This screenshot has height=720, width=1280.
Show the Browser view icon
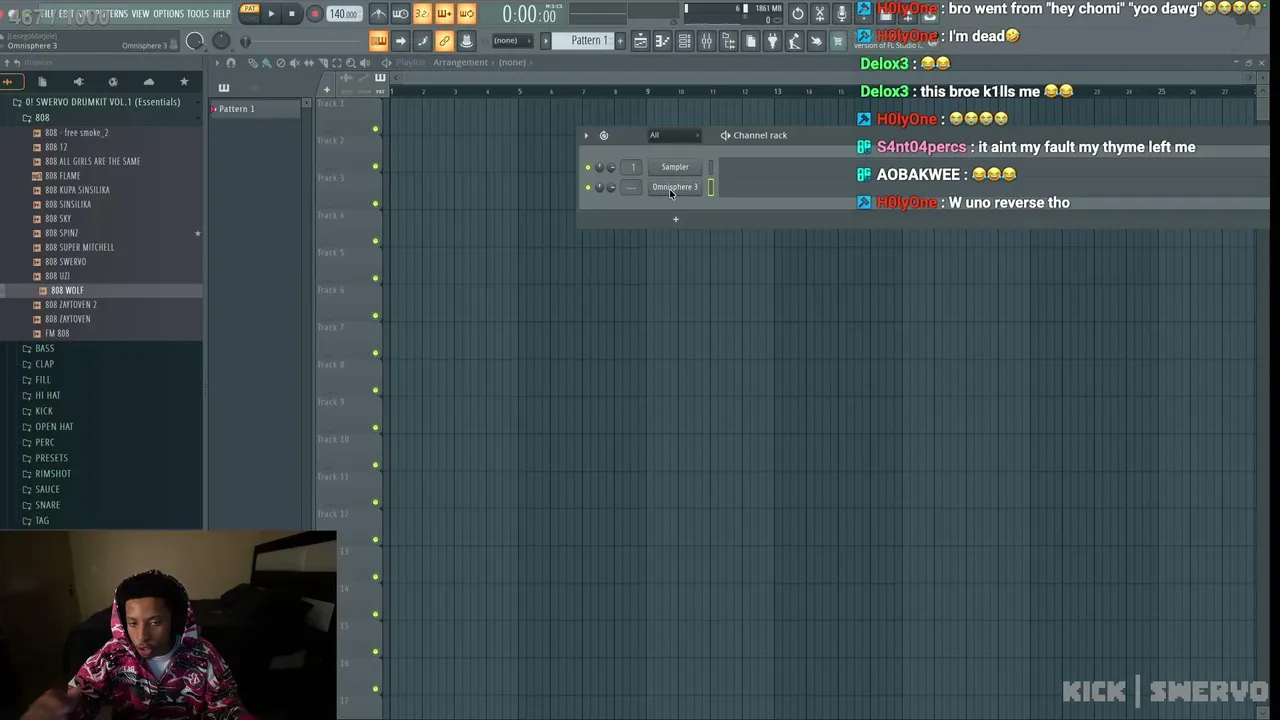pyautogui.click(x=728, y=41)
